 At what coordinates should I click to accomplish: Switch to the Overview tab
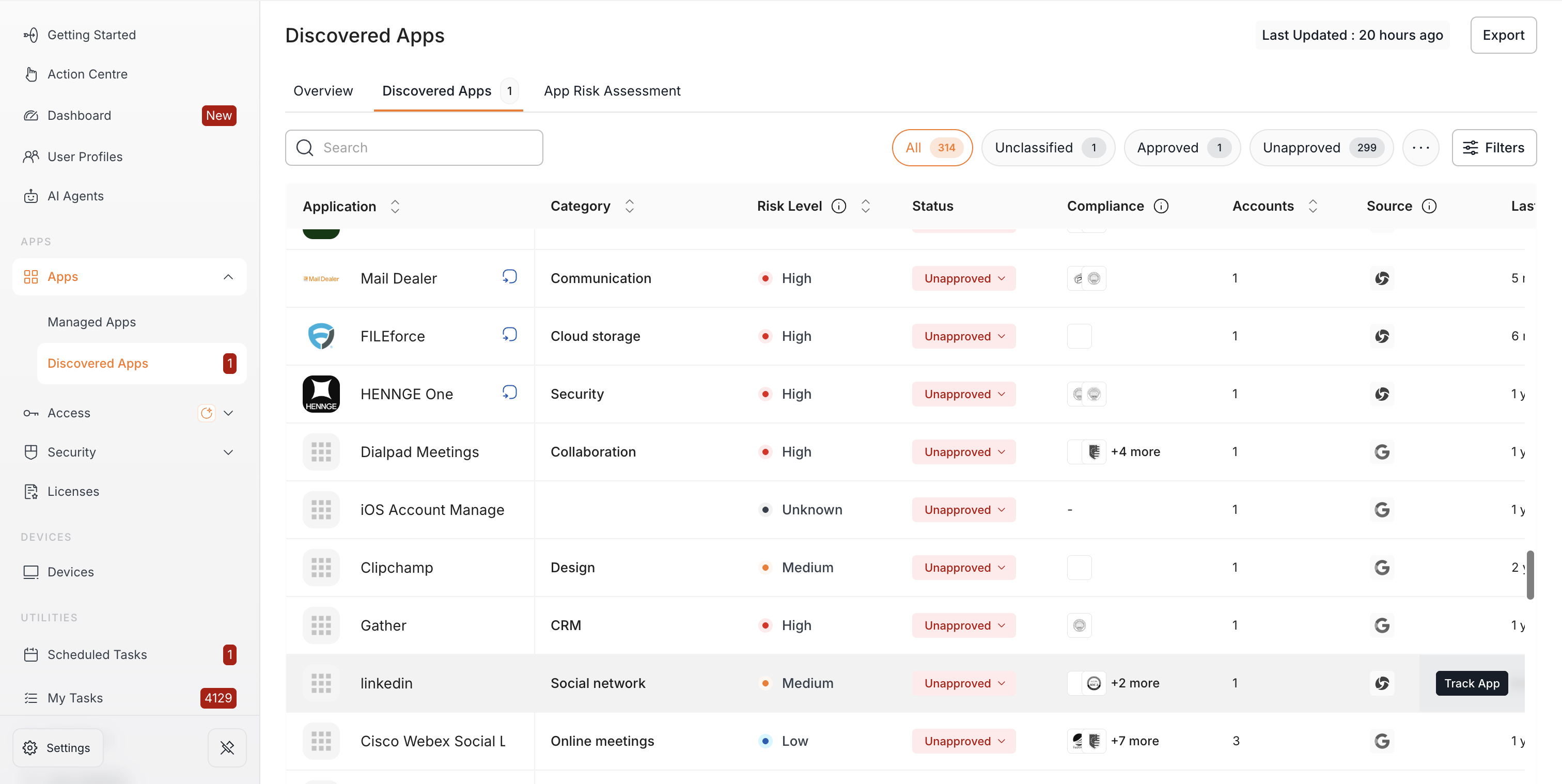323,91
